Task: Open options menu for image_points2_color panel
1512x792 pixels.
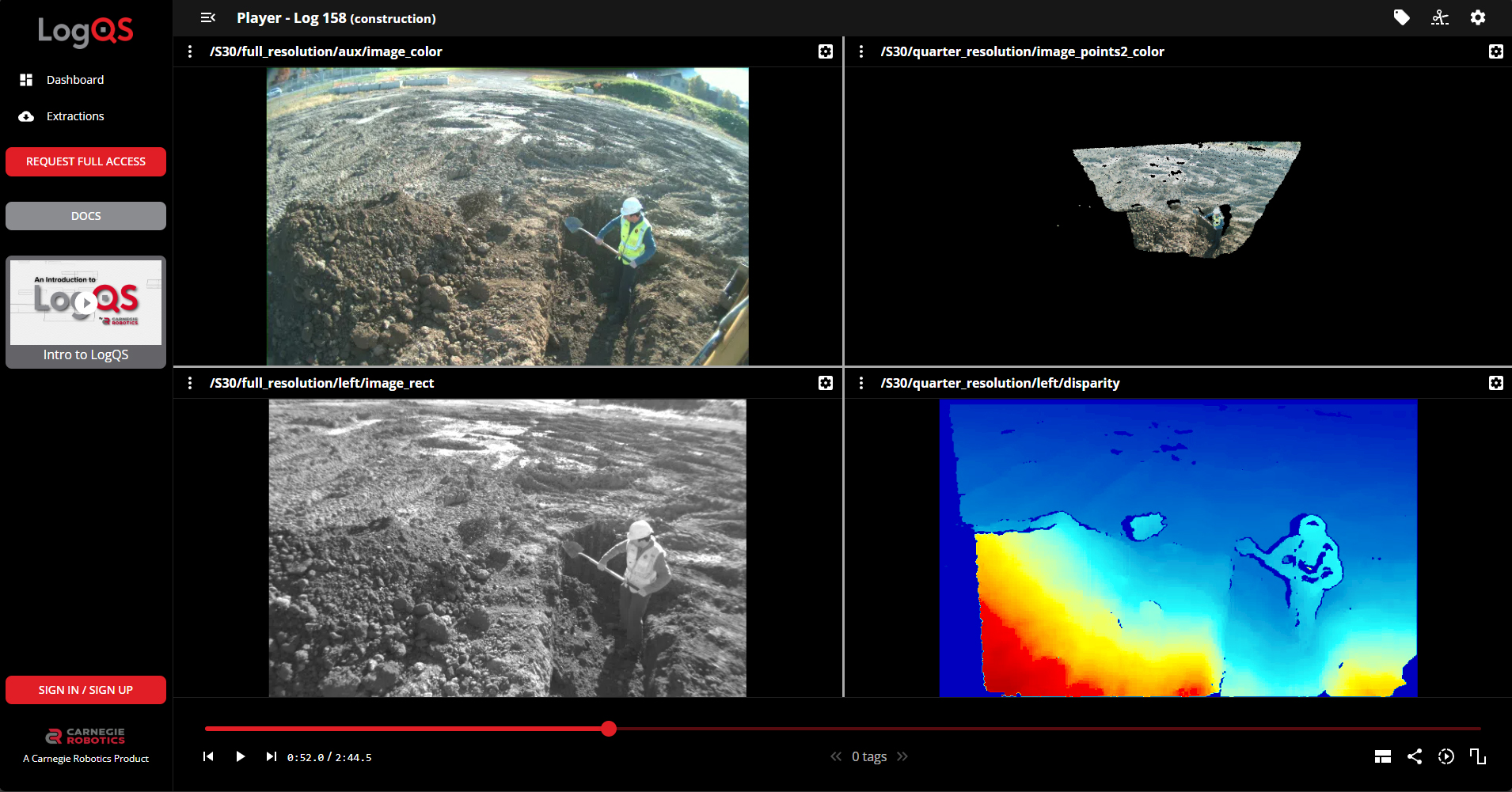Action: coord(861,51)
